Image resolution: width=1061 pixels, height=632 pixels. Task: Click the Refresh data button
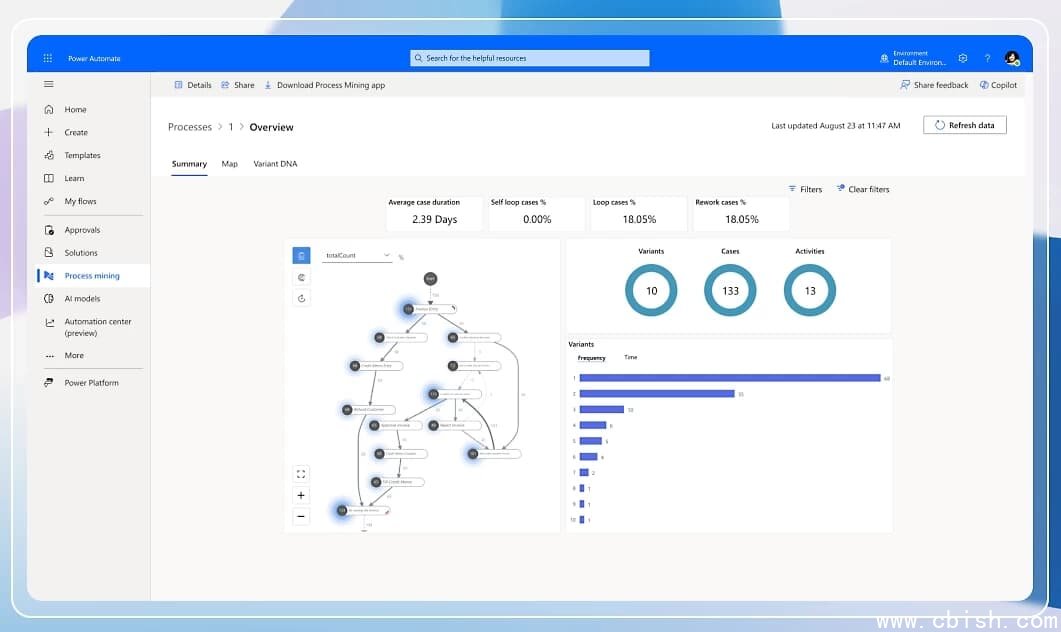tap(964, 124)
